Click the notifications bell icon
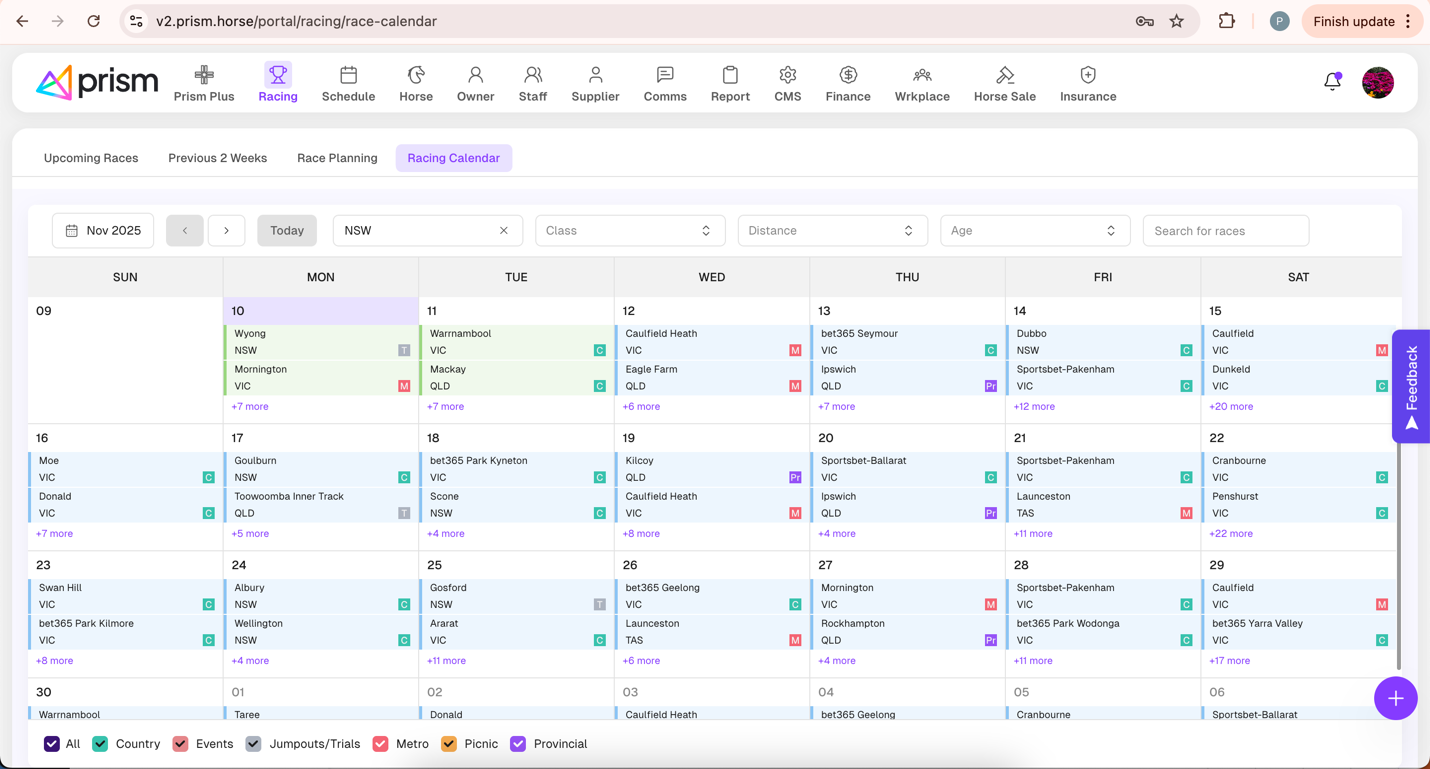 [x=1332, y=82]
